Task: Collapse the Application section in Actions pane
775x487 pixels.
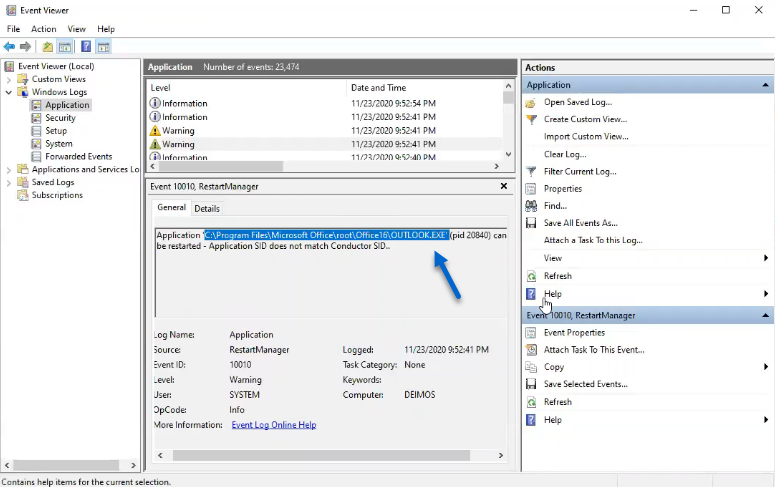Action: coord(766,85)
